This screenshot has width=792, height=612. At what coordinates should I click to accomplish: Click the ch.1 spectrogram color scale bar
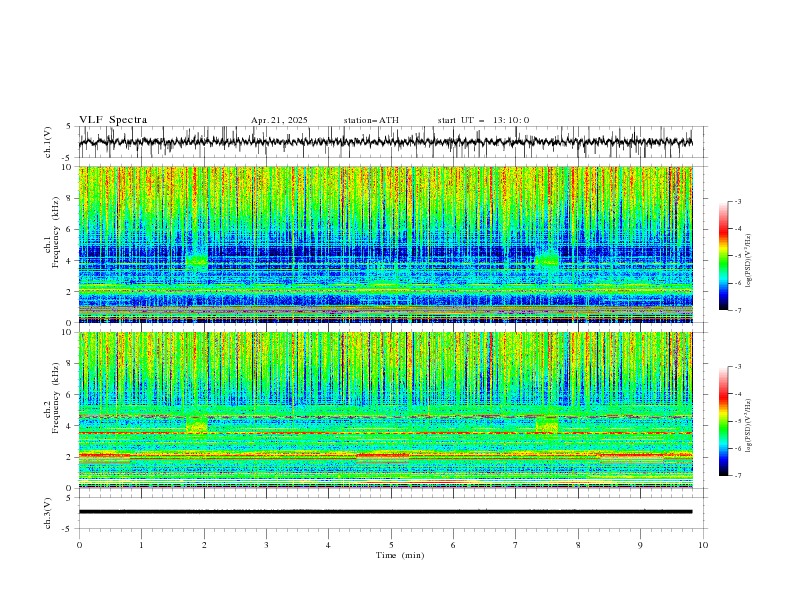pyautogui.click(x=723, y=256)
